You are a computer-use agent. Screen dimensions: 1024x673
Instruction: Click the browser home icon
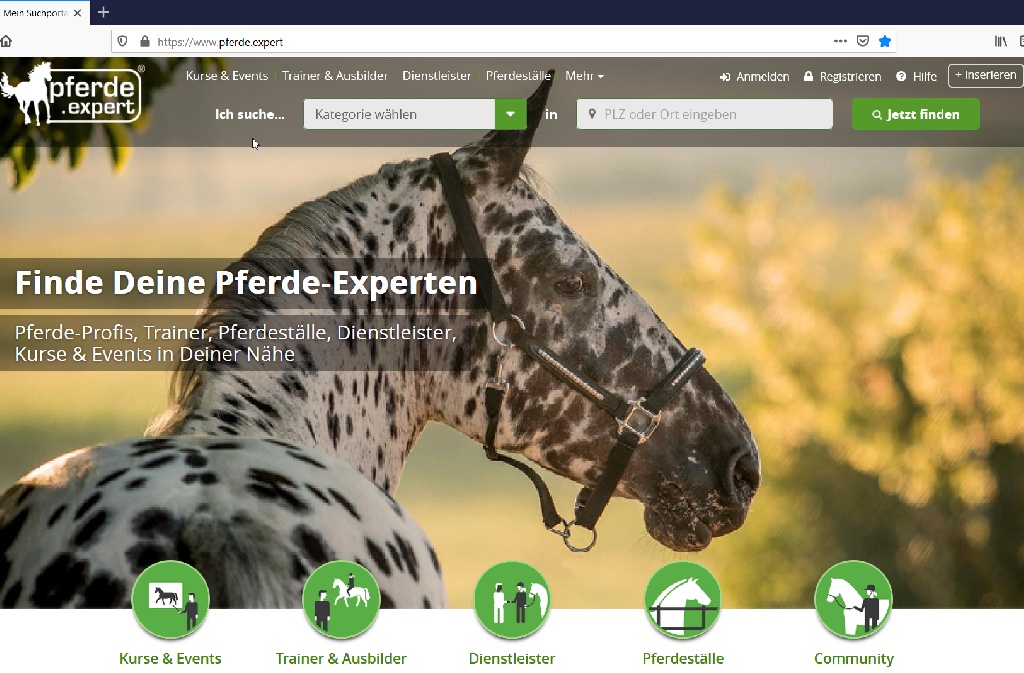pos(6,41)
